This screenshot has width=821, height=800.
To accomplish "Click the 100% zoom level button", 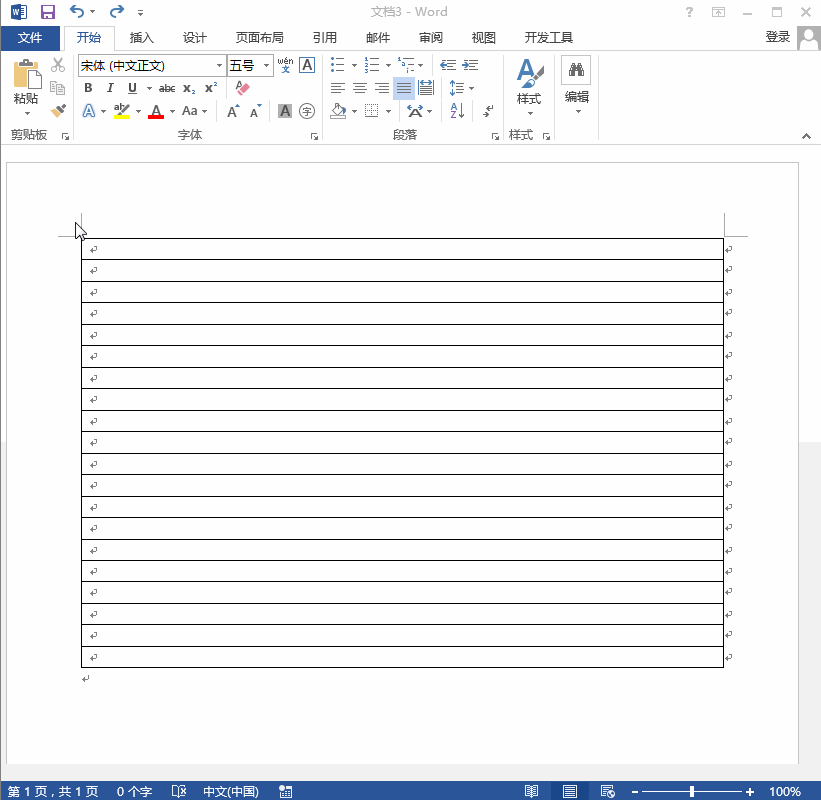I will coord(784,791).
